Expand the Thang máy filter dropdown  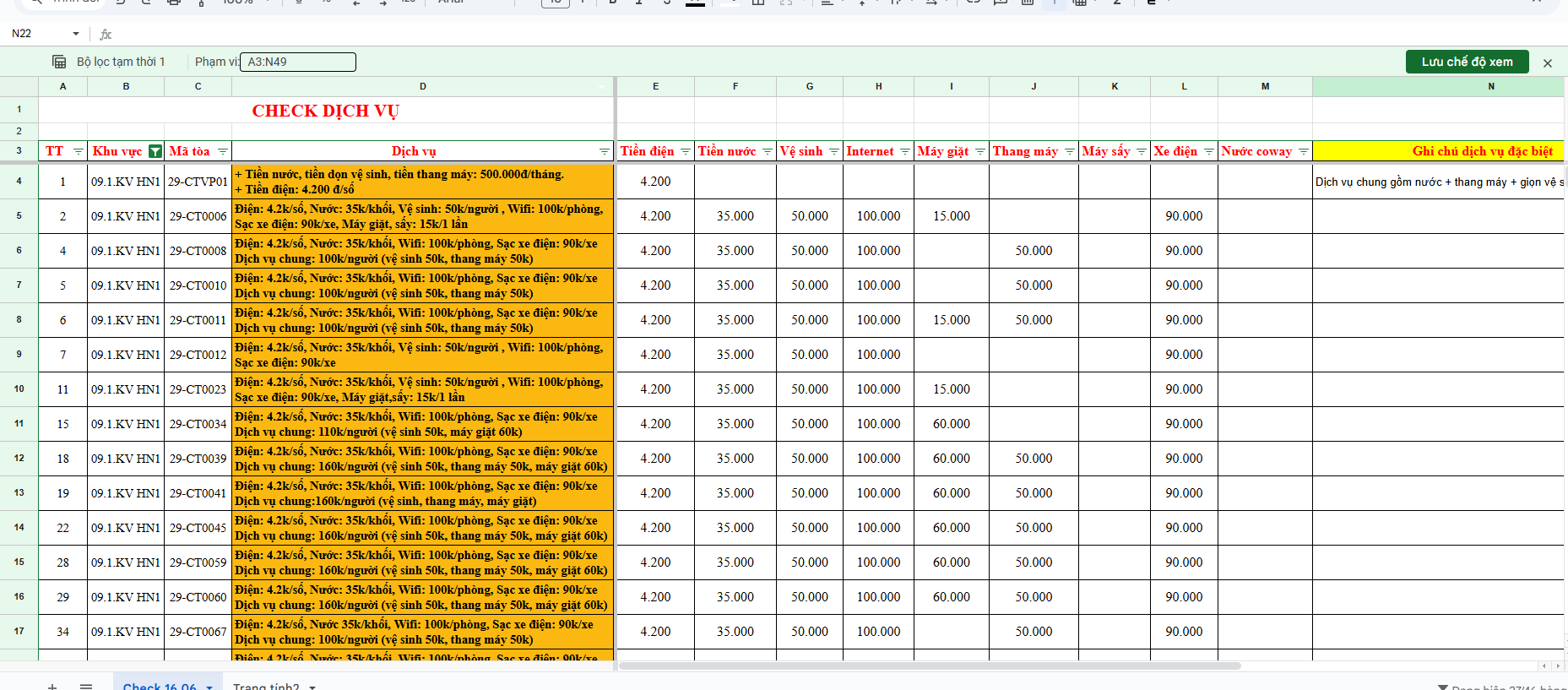click(1070, 151)
